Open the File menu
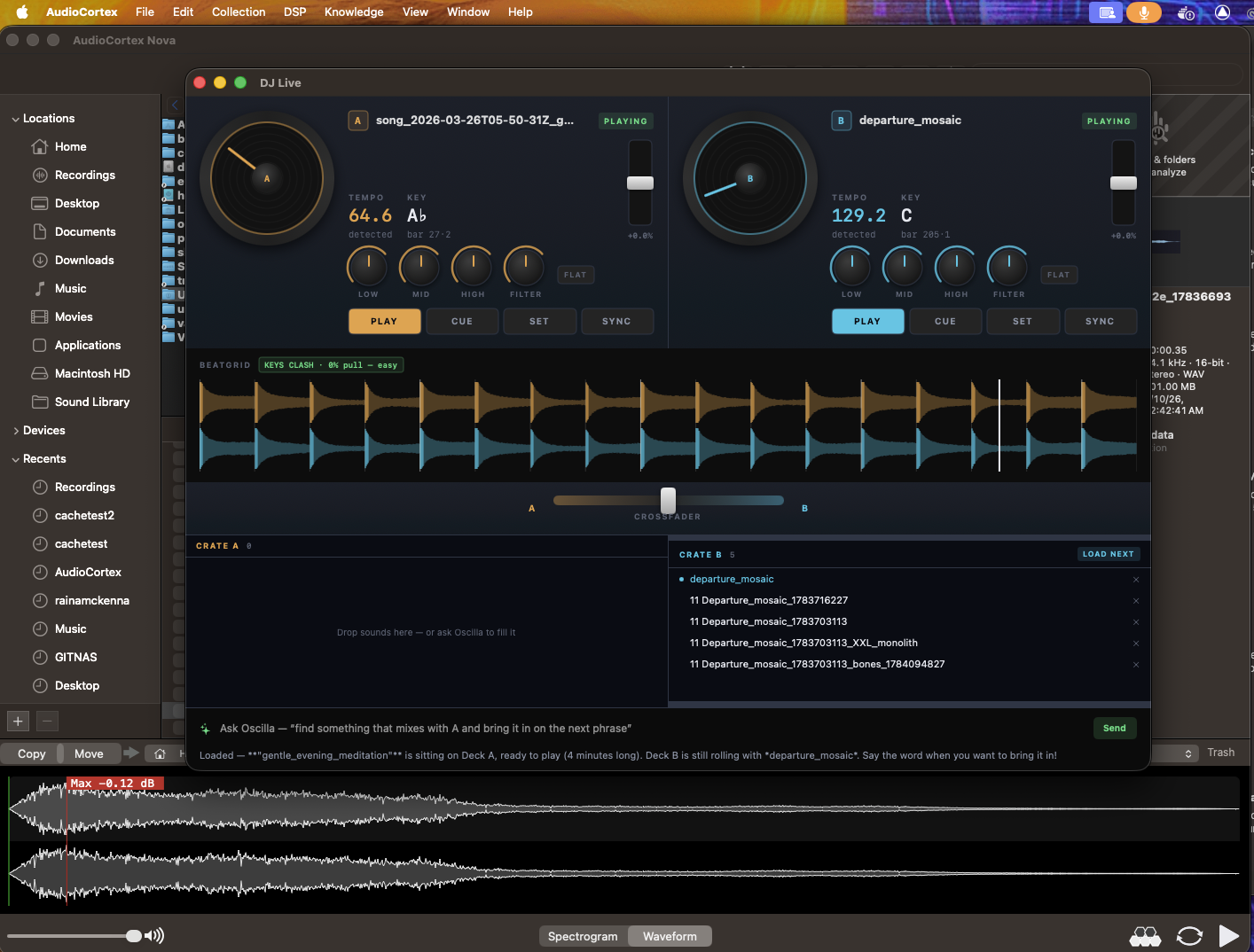 coord(145,12)
